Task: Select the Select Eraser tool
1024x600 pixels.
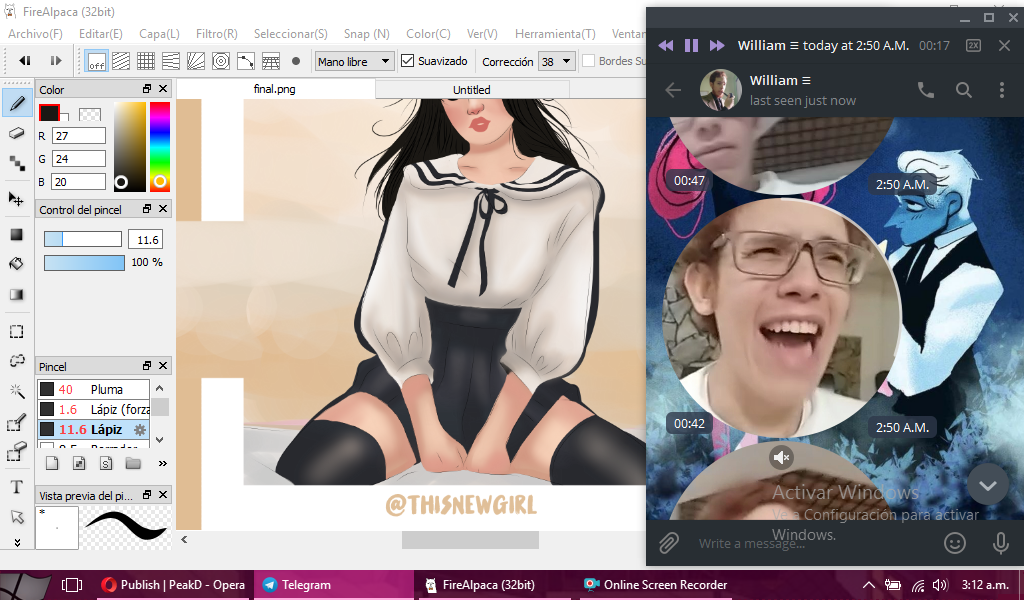Action: (17, 452)
